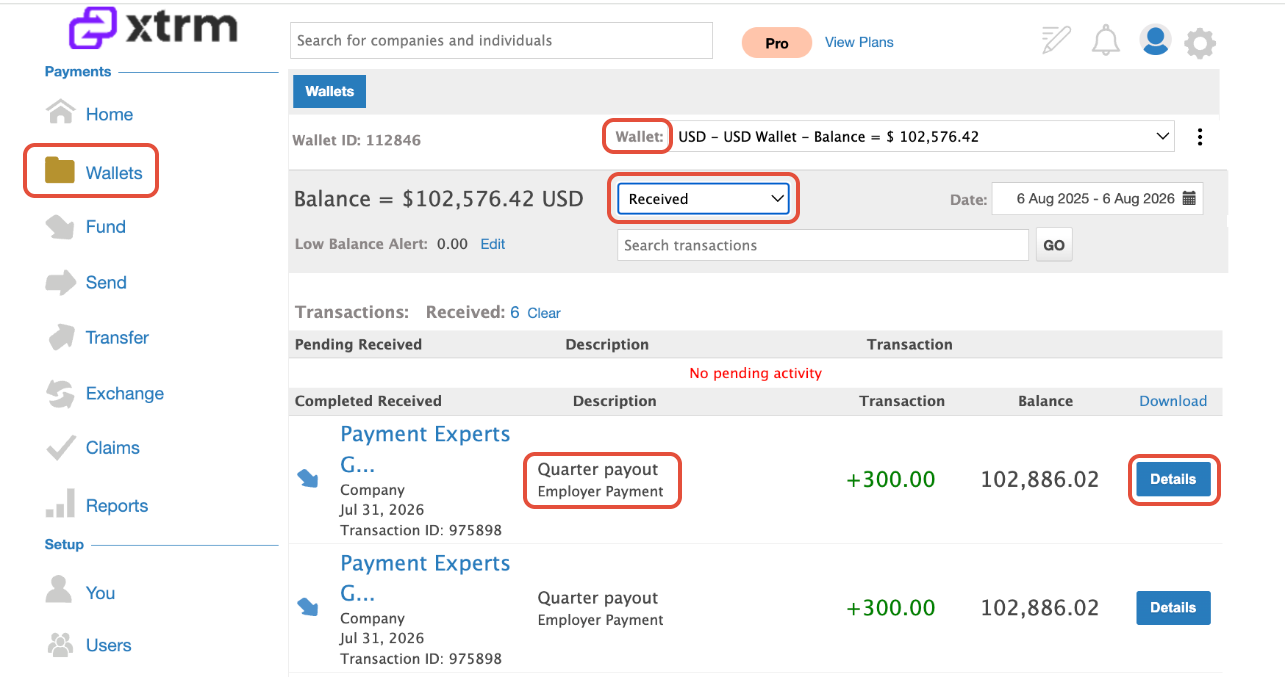Open second Payment Experts company link
The width and height of the screenshot is (1285, 677).
coord(425,578)
